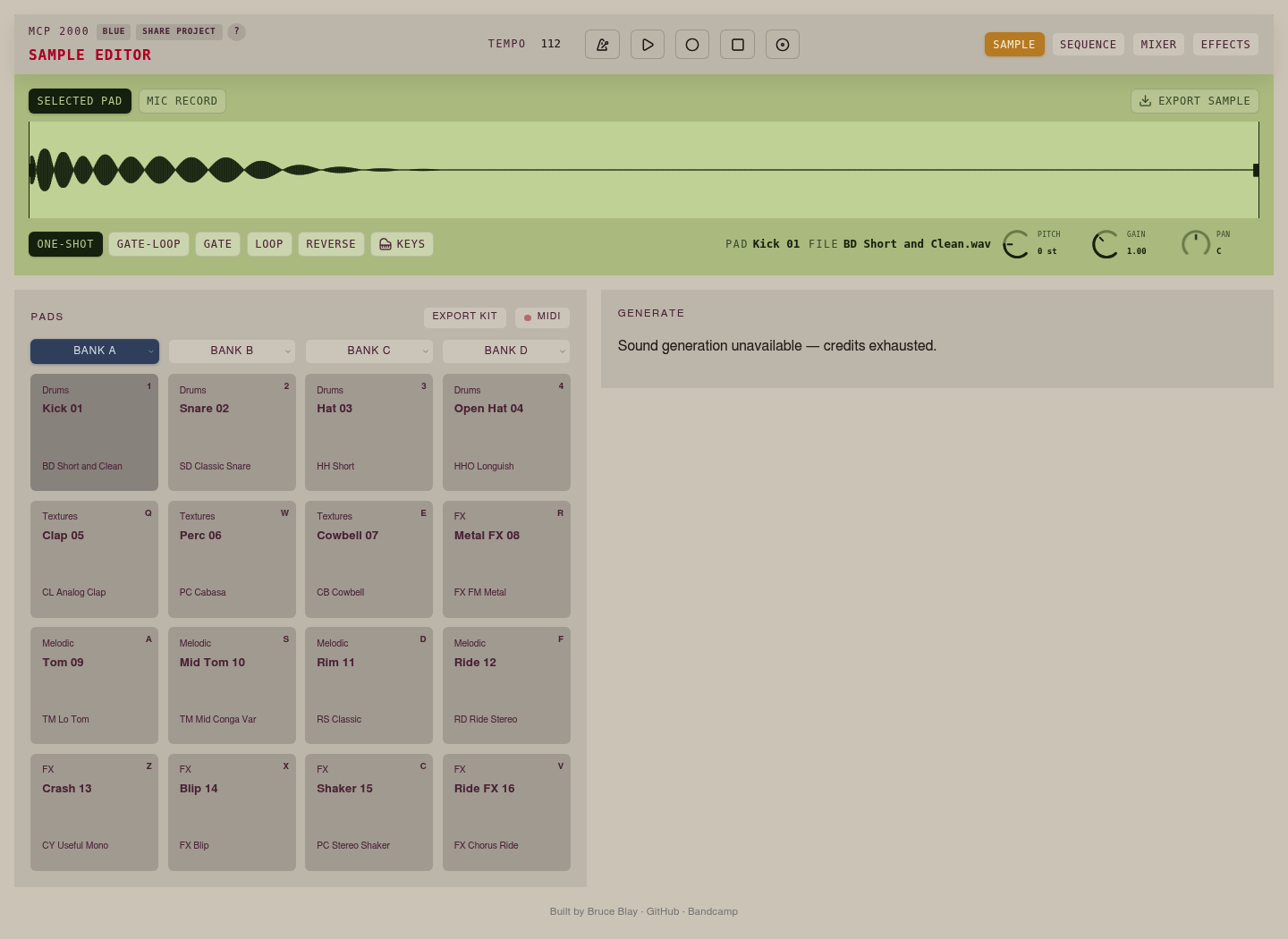Select the Perc 06 pad
Screen dimensions: 1288x939
[232, 560]
